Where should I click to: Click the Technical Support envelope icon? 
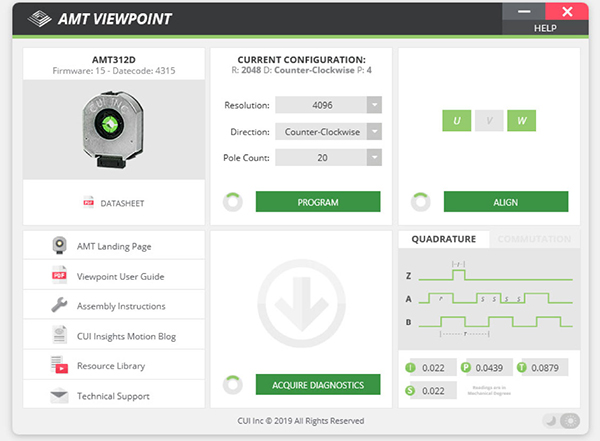59,395
